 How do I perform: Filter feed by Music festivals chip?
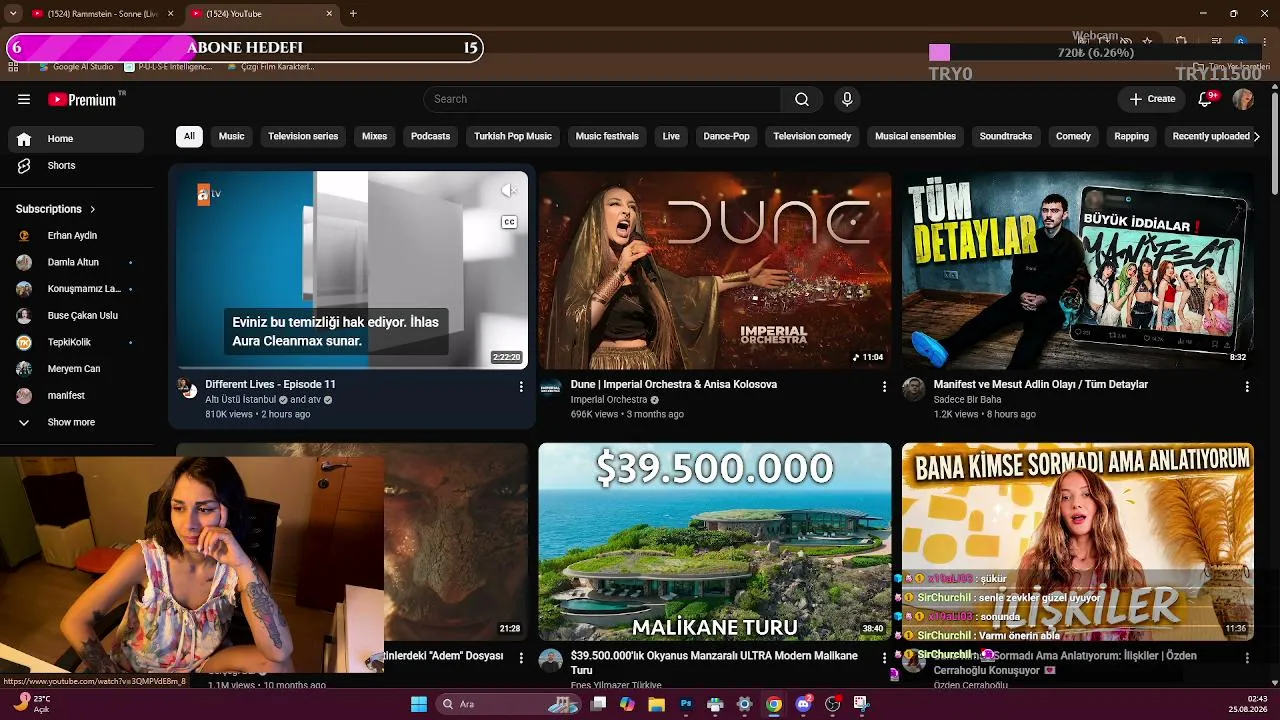[607, 136]
